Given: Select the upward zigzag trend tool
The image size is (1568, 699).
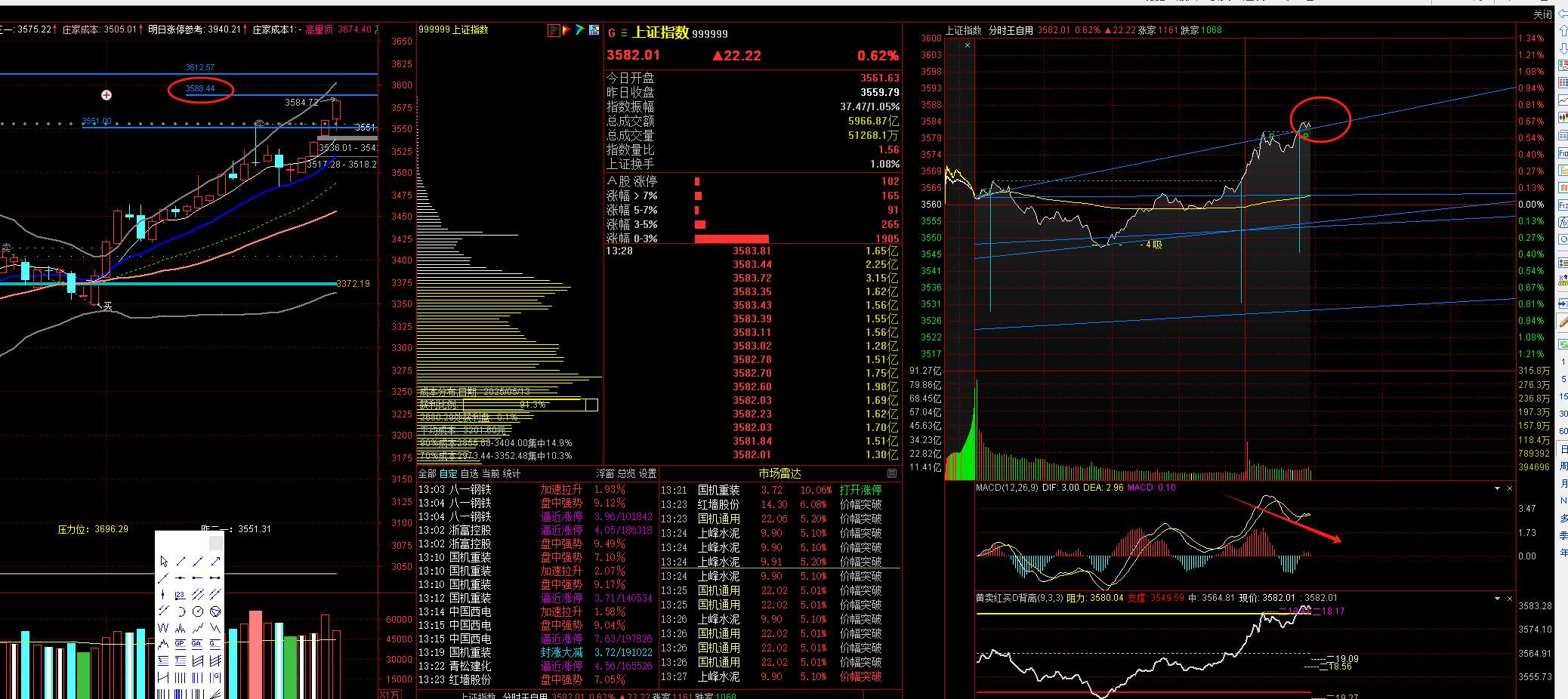Looking at the screenshot, I should (198, 628).
